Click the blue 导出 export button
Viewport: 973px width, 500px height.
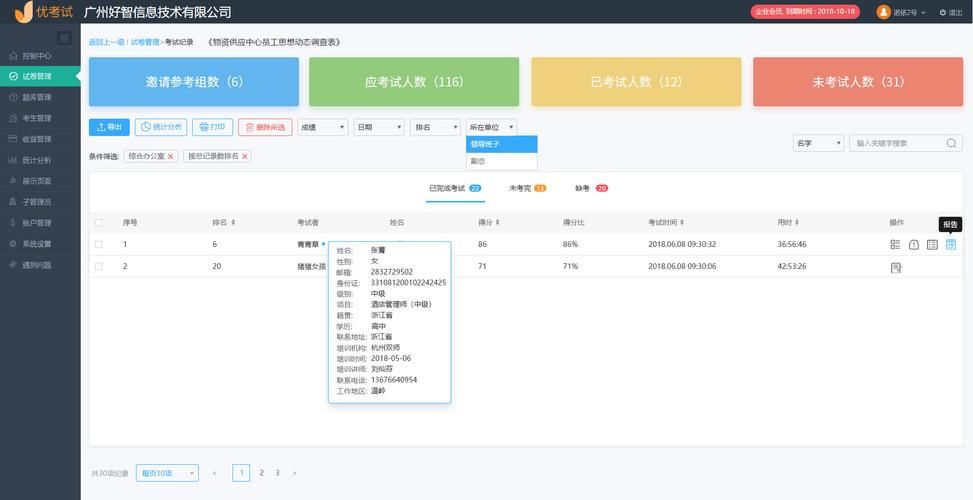[x=109, y=127]
